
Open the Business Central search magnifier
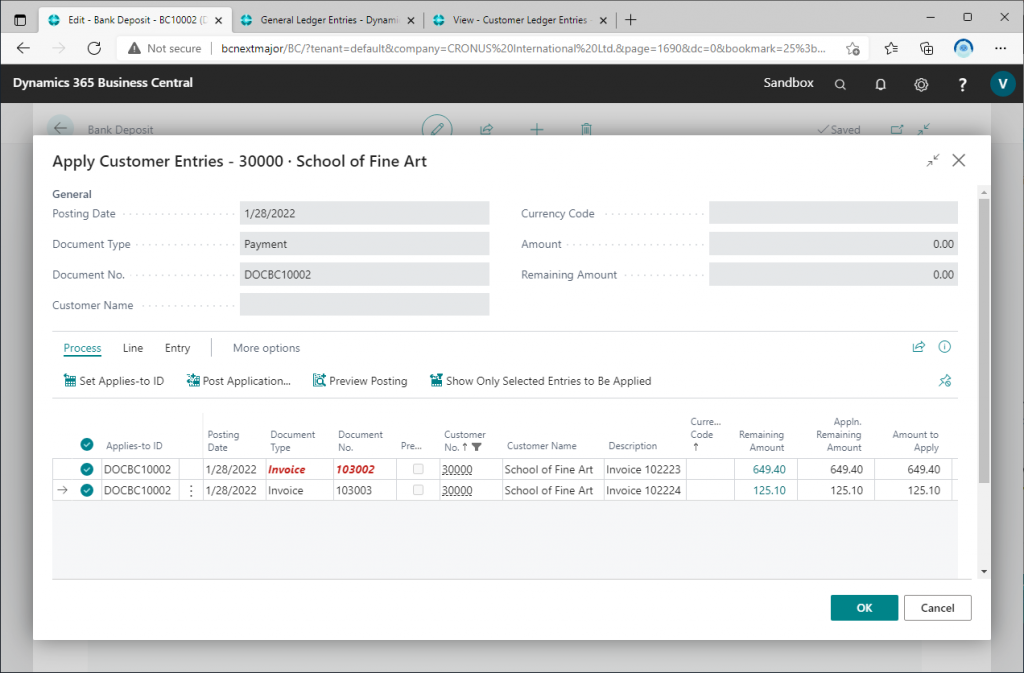(x=840, y=84)
